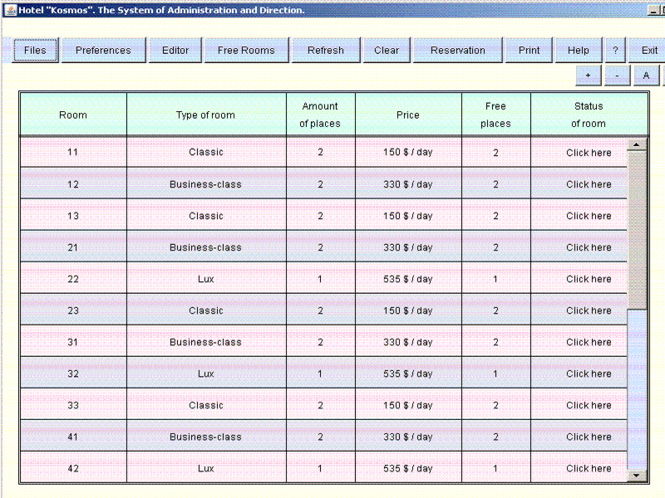Click 'Click here' for room 32
The width and height of the screenshot is (665, 498).
tap(589, 374)
